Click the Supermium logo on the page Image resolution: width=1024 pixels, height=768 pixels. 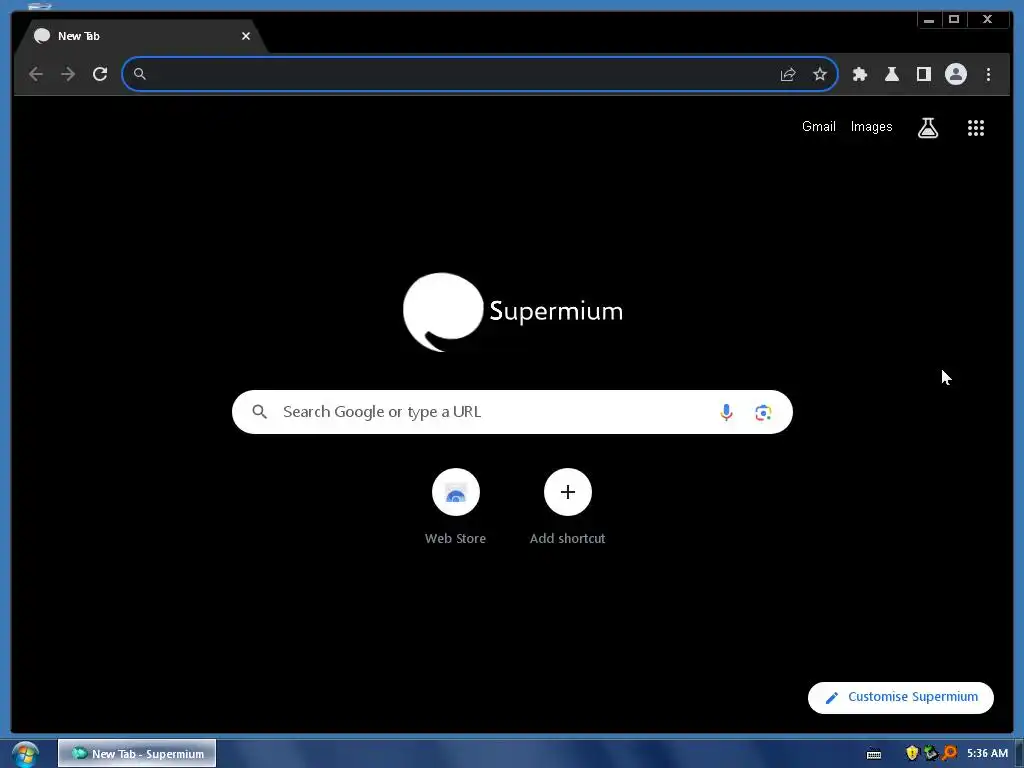(x=513, y=312)
